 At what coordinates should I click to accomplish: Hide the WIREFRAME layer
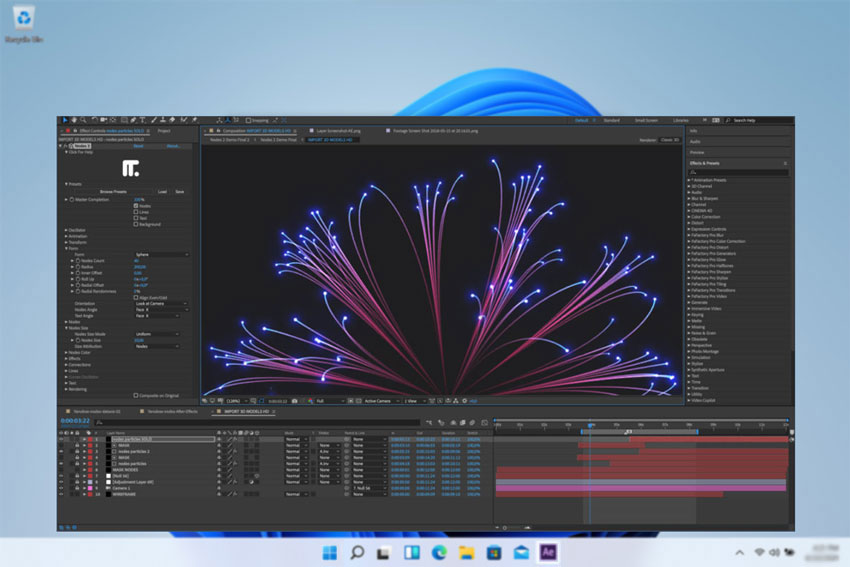pos(61,494)
